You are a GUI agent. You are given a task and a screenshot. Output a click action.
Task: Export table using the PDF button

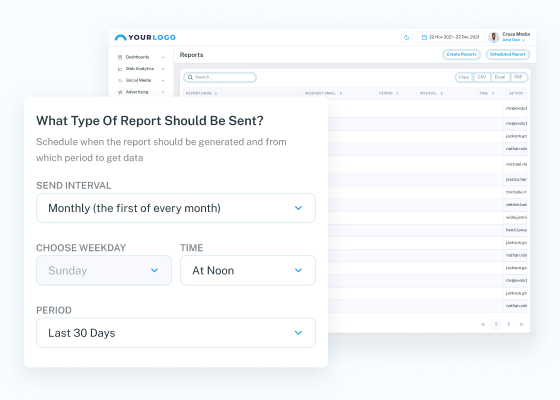(519, 77)
